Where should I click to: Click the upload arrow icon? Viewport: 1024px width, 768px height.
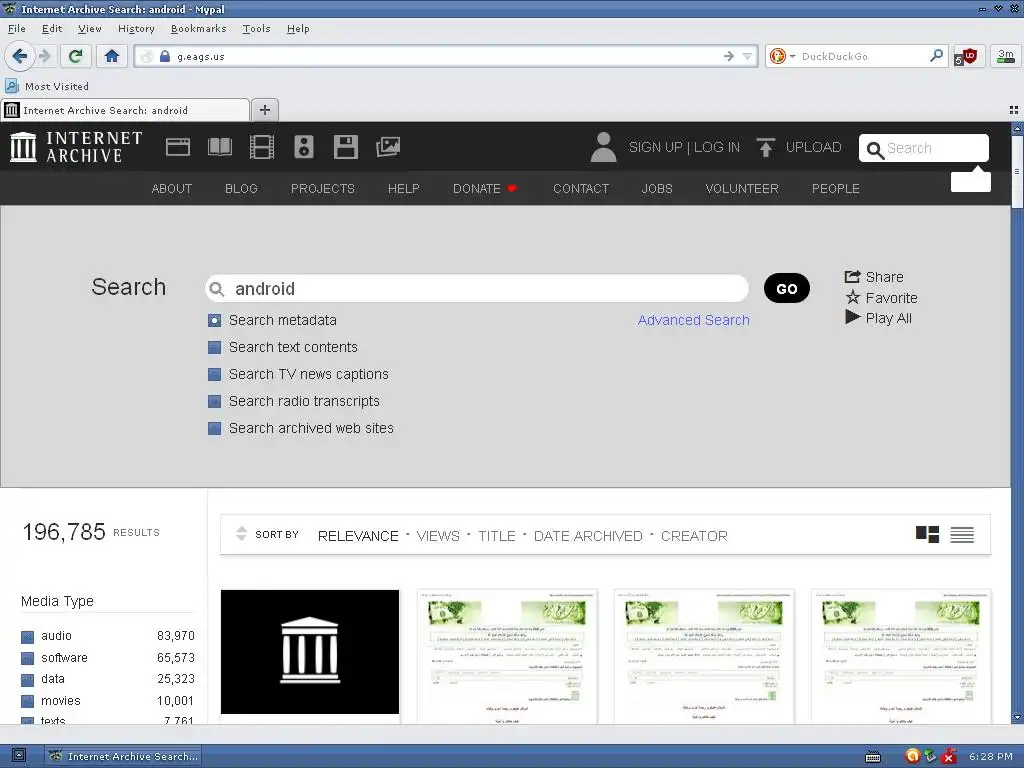point(765,147)
